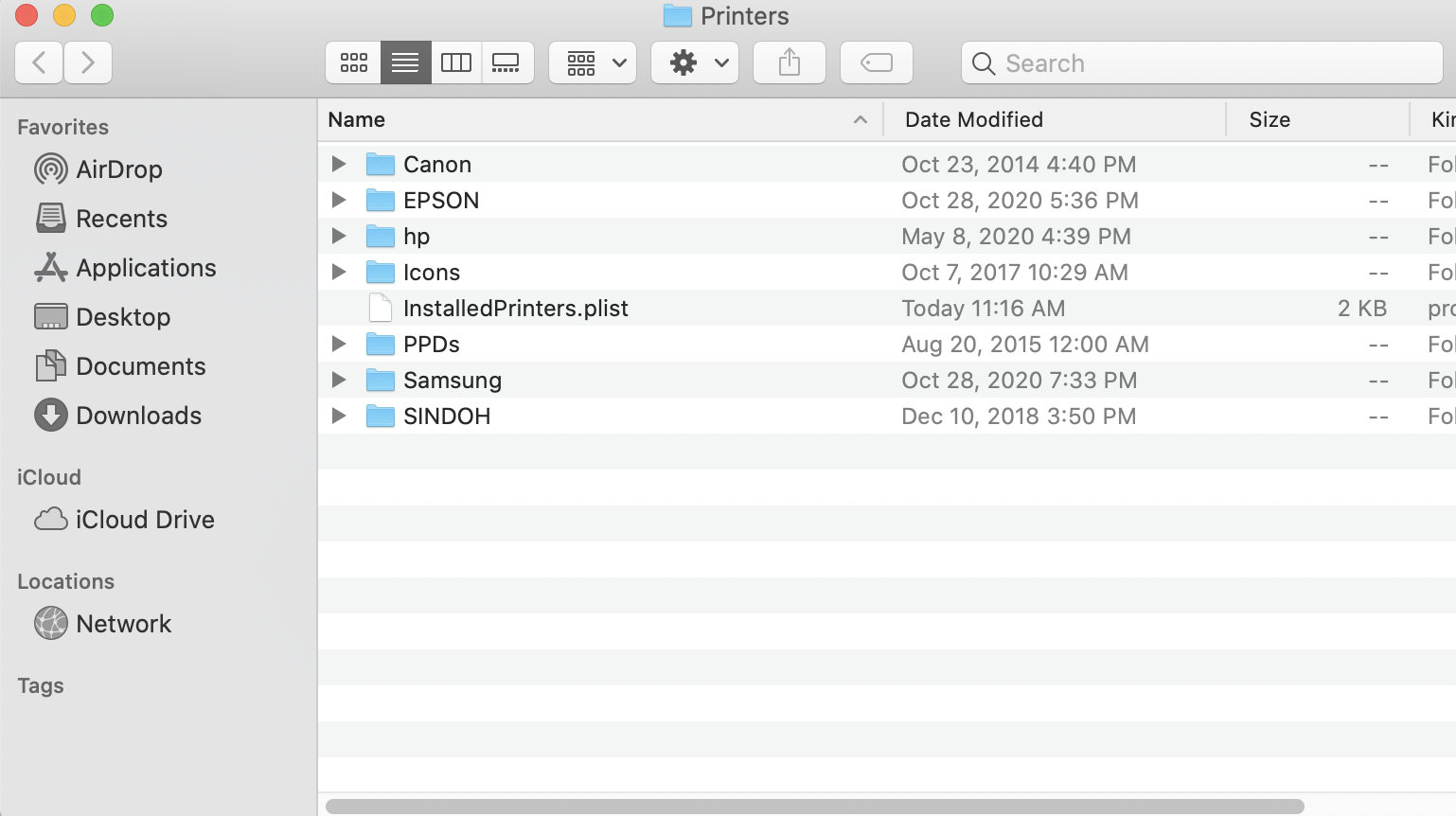Click the Canon folder name

(x=437, y=165)
